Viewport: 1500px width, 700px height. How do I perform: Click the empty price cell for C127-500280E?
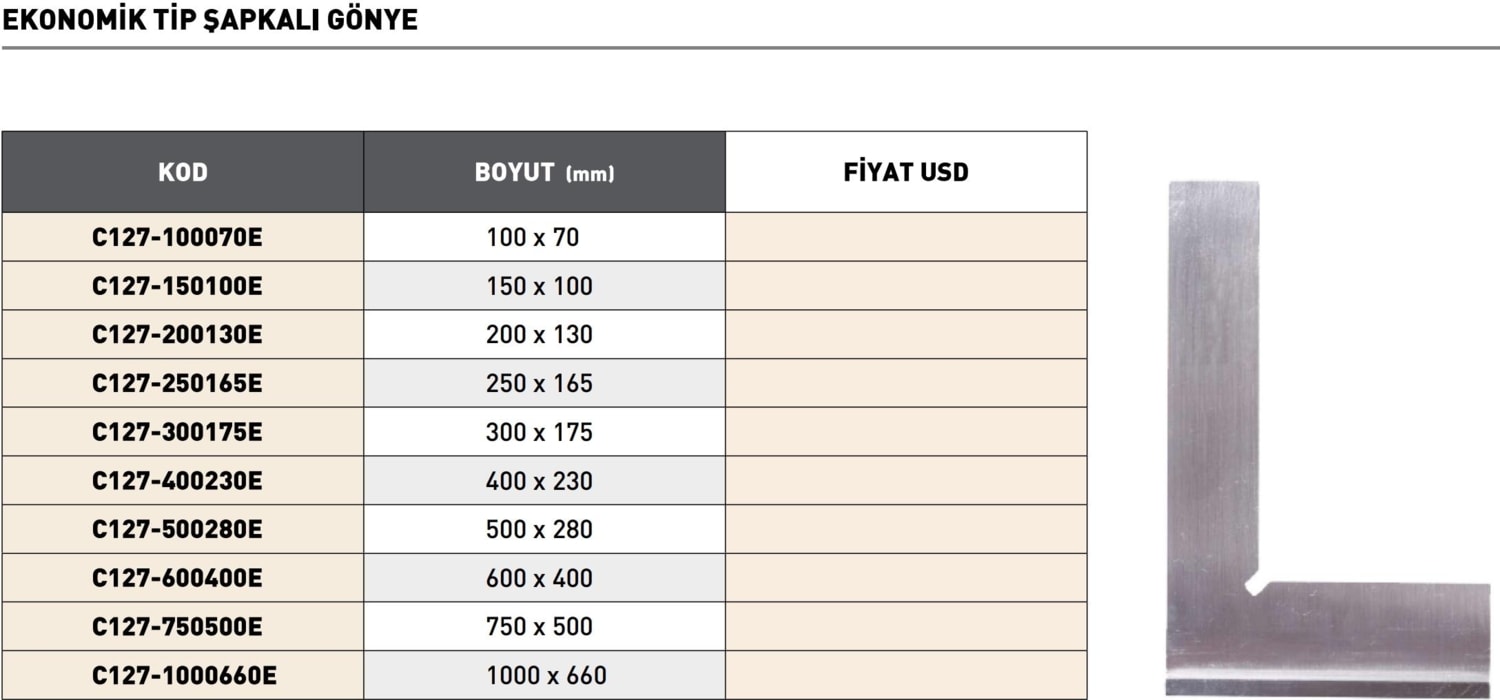coord(906,529)
